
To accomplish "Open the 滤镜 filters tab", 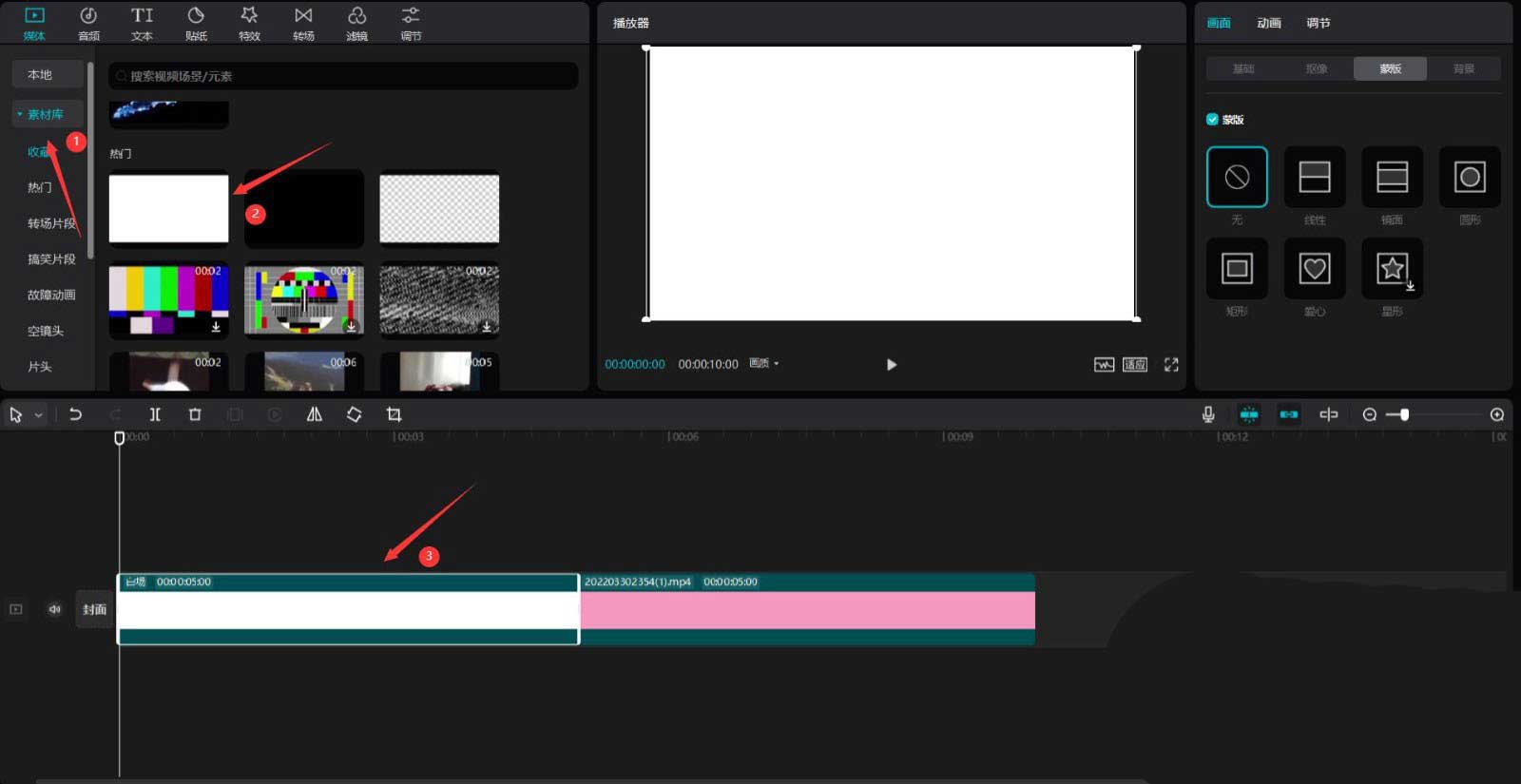I will [x=356, y=24].
